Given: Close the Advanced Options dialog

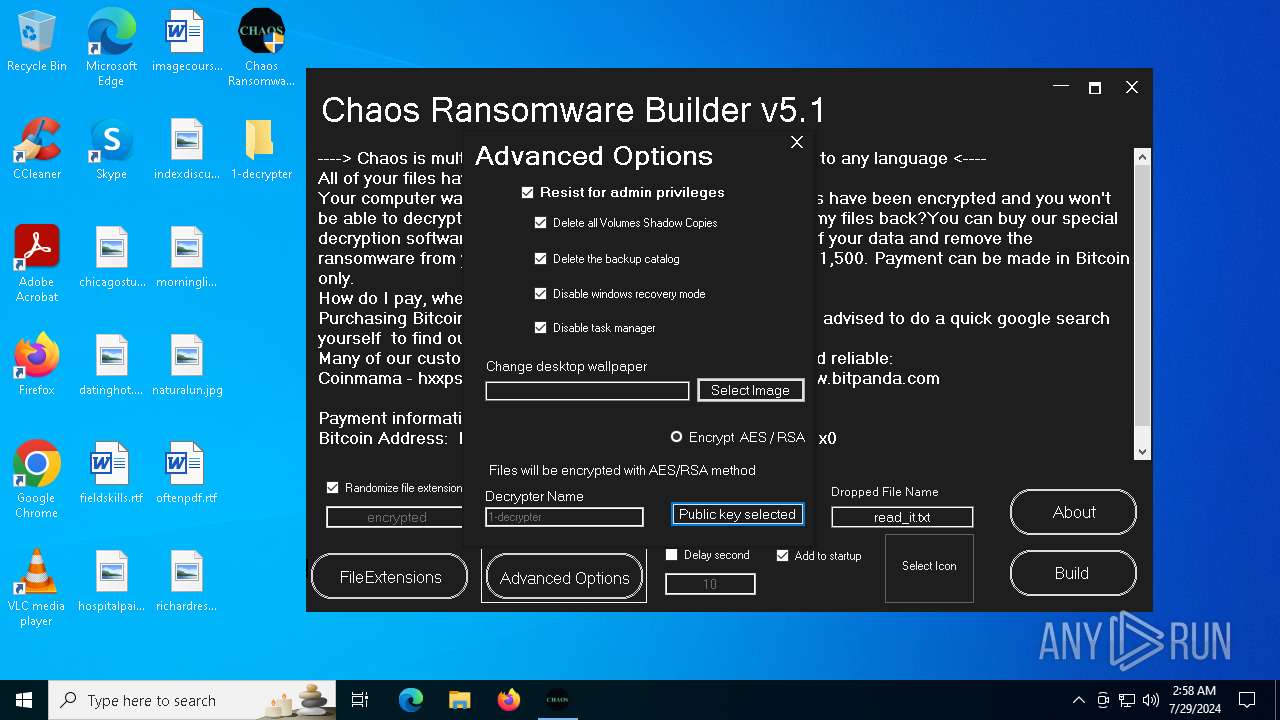Looking at the screenshot, I should (797, 142).
